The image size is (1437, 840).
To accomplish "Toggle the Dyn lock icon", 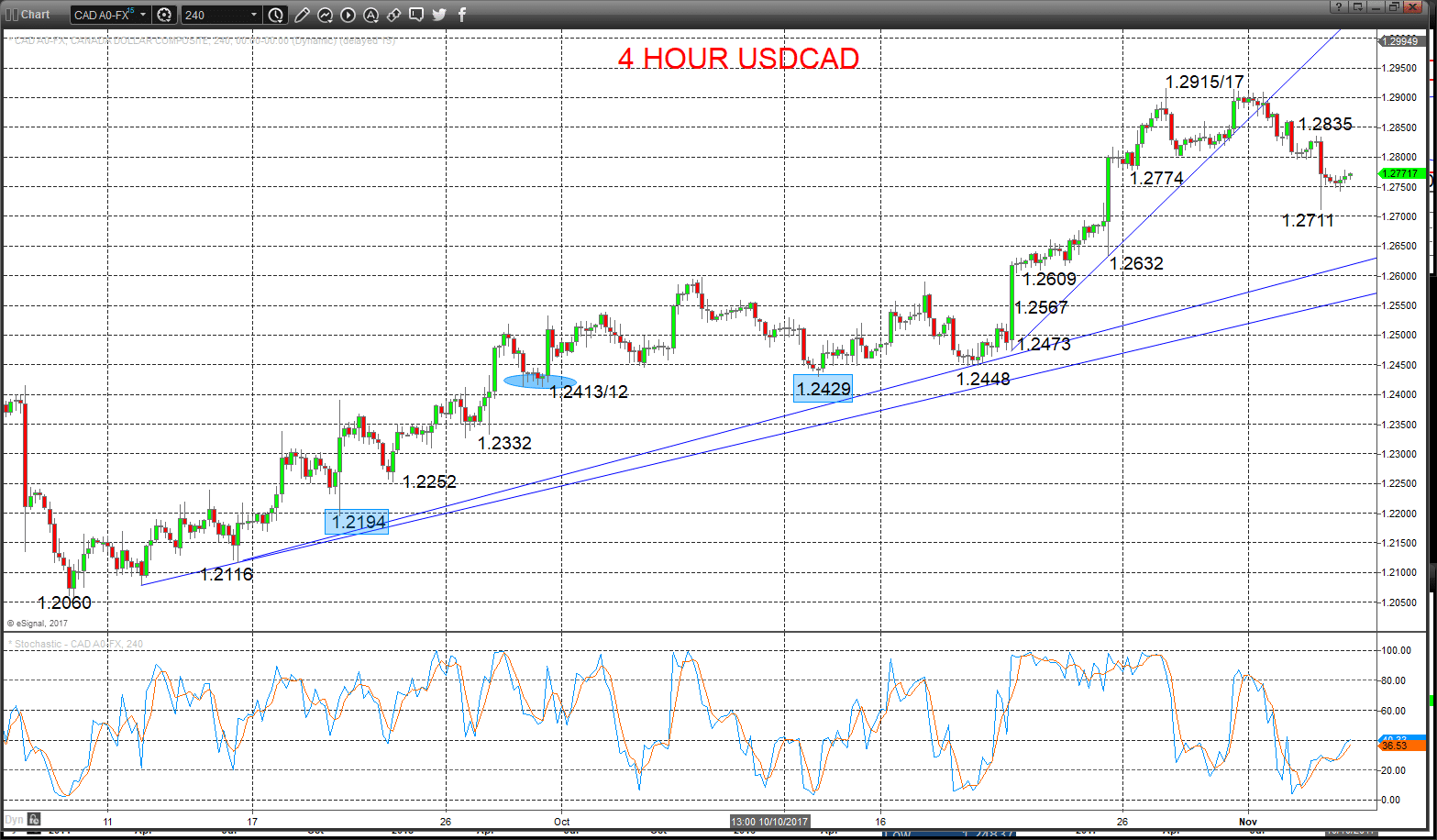I will pyautogui.click(x=34, y=819).
